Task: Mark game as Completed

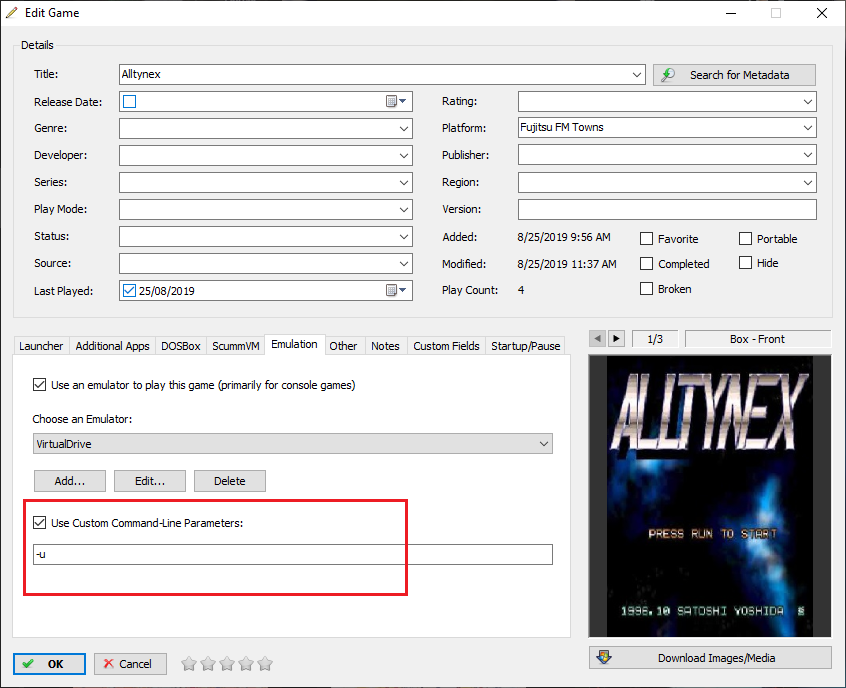Action: 646,263
